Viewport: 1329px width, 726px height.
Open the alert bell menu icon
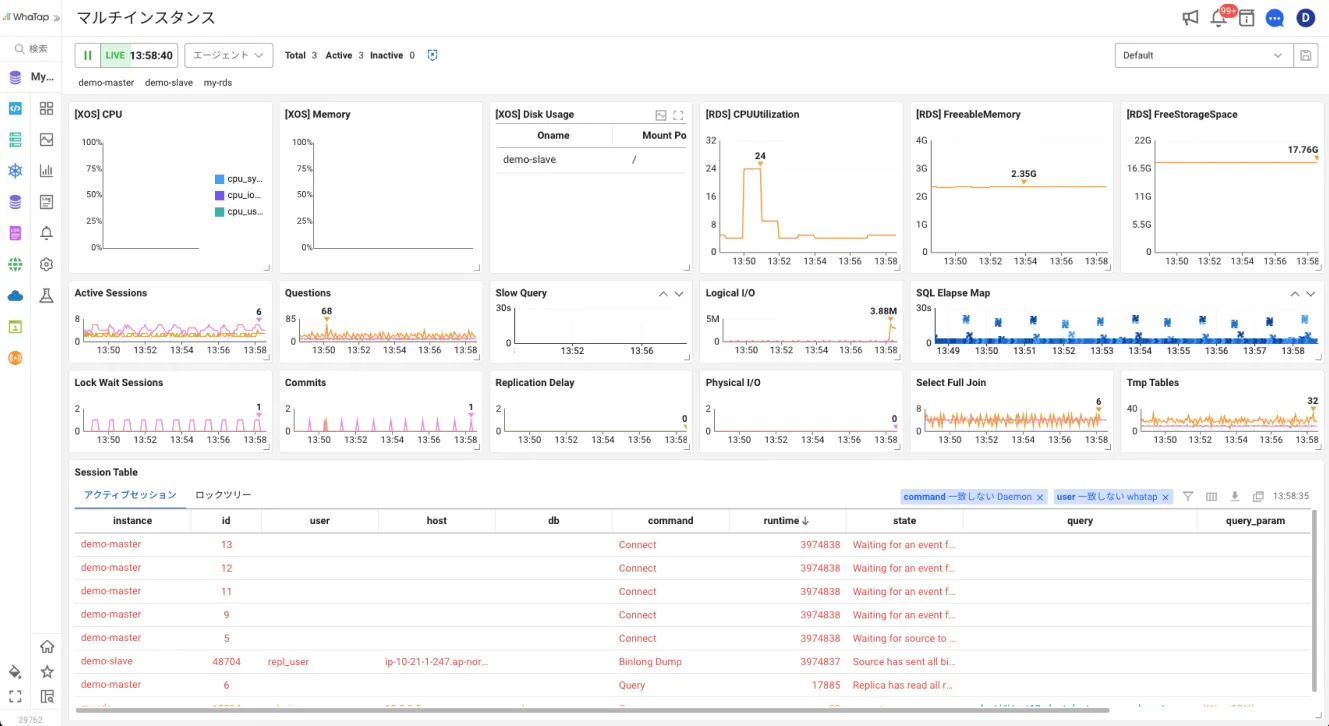point(46,233)
